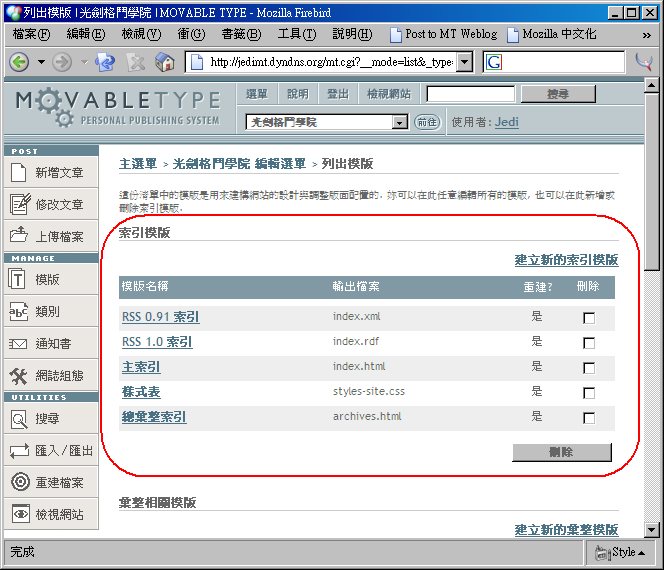
Task: Click the Movable Type logo
Action: coord(118,108)
